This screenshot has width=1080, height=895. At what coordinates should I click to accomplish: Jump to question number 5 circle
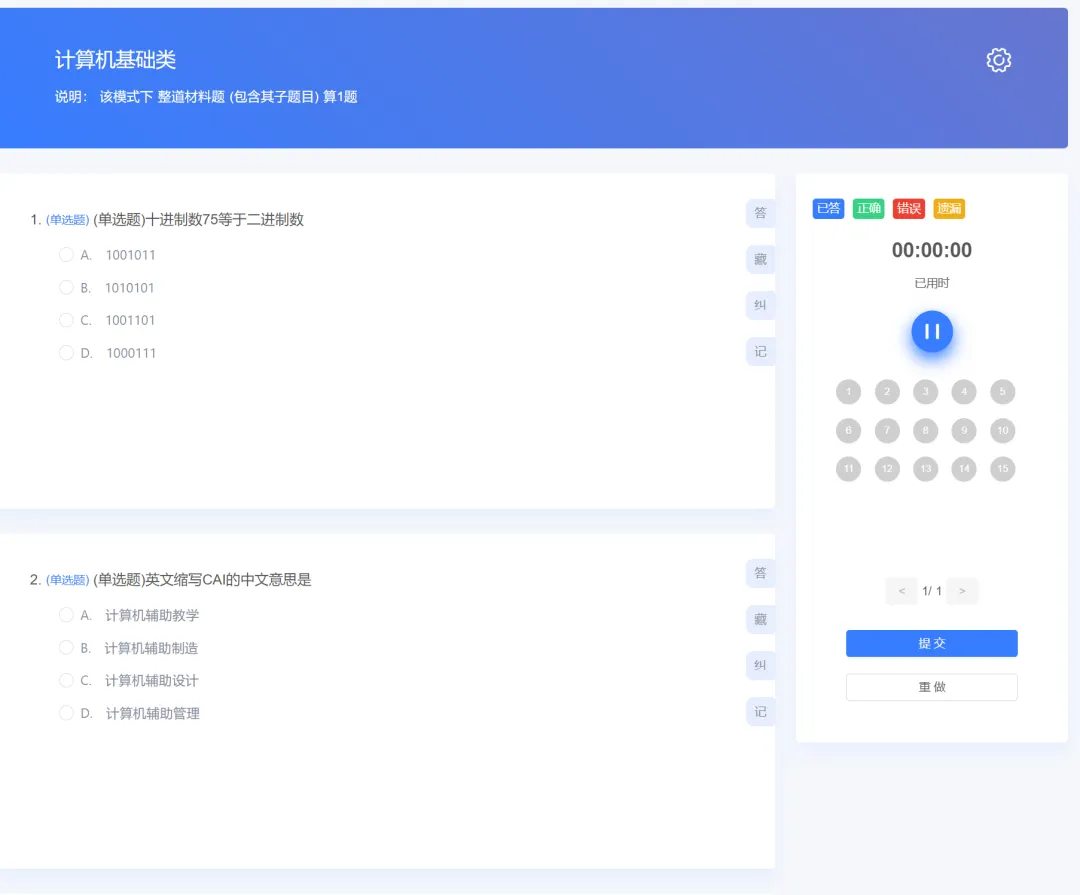pos(1002,392)
